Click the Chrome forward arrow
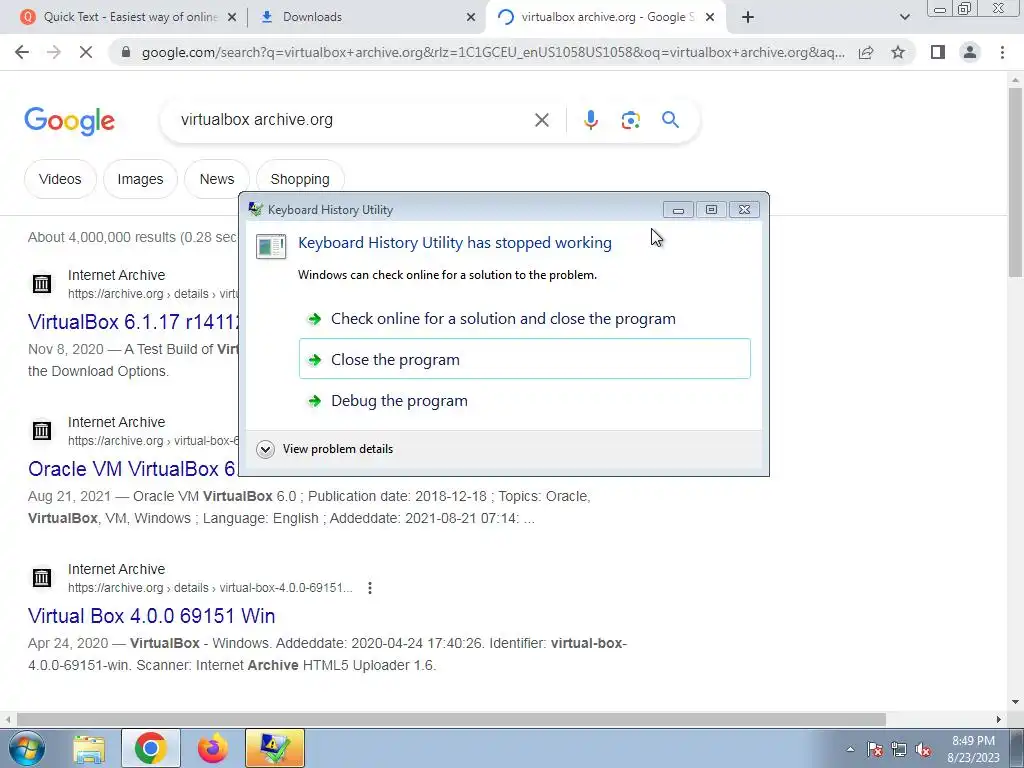The width and height of the screenshot is (1024, 768). click(x=54, y=52)
